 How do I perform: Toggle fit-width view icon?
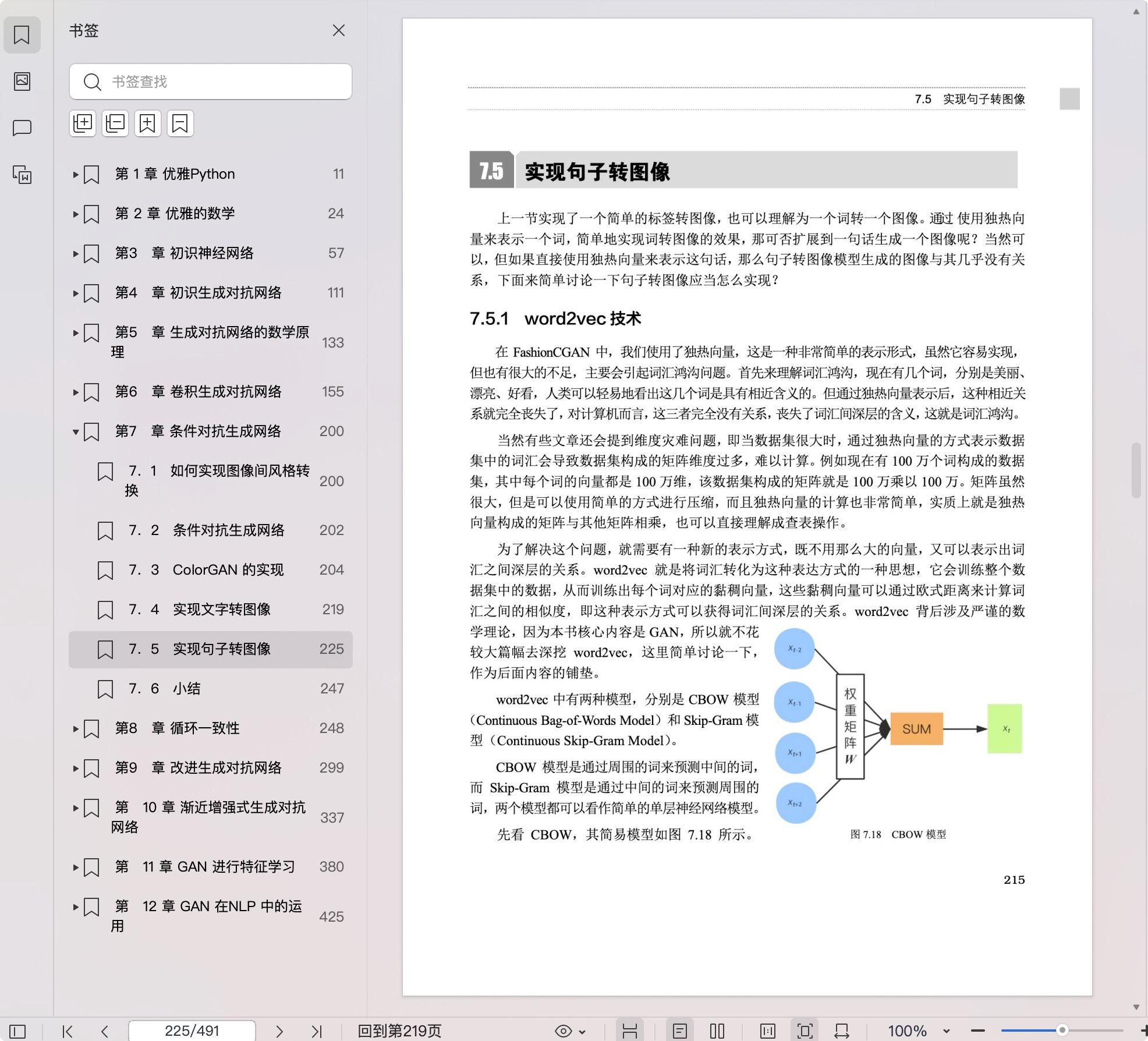630,1031
